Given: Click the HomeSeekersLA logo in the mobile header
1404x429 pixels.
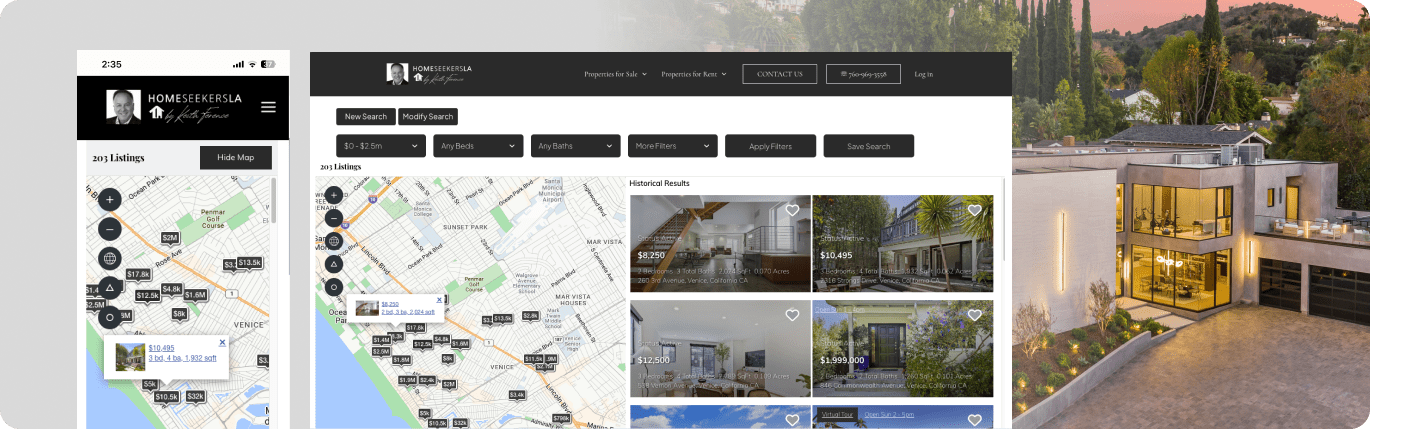Looking at the screenshot, I should tap(175, 107).
